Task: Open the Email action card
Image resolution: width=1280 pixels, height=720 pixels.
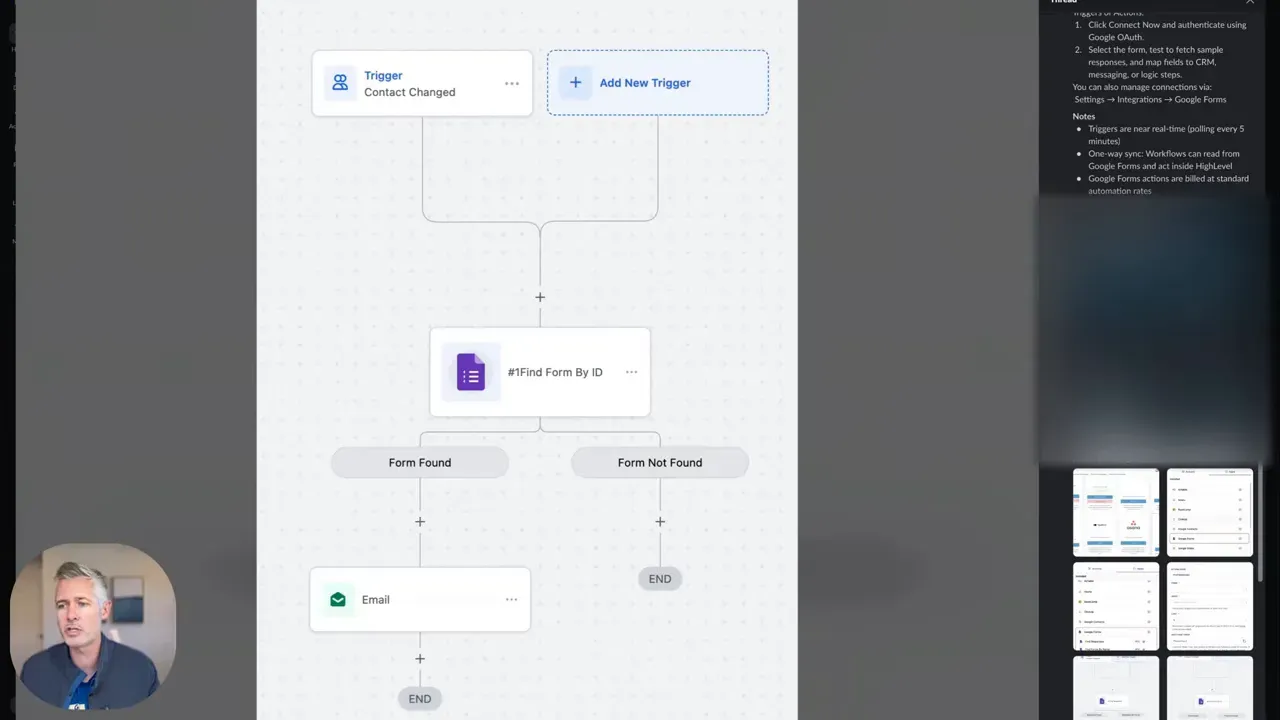Action: 420,600
